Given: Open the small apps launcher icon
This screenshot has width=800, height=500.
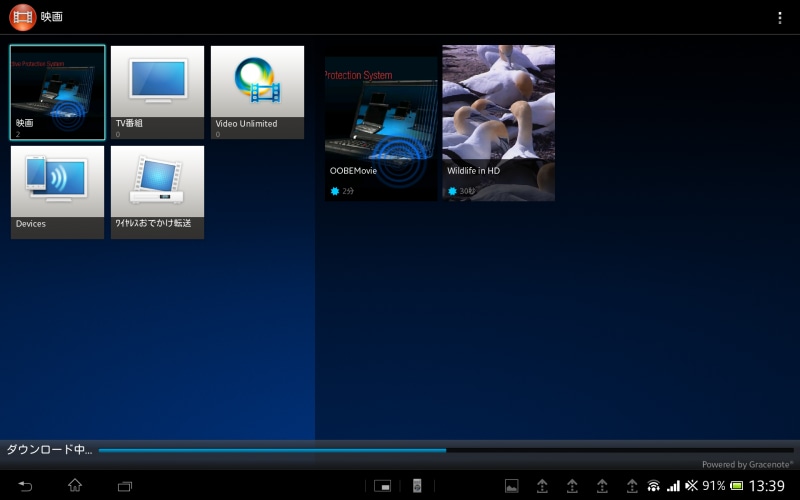Looking at the screenshot, I should pos(382,486).
